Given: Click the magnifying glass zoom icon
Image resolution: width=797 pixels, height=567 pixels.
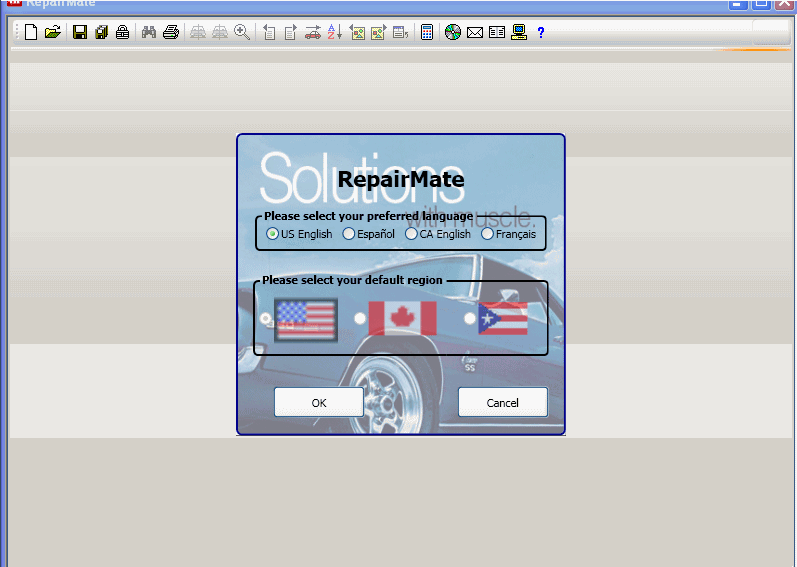Looking at the screenshot, I should [x=242, y=33].
